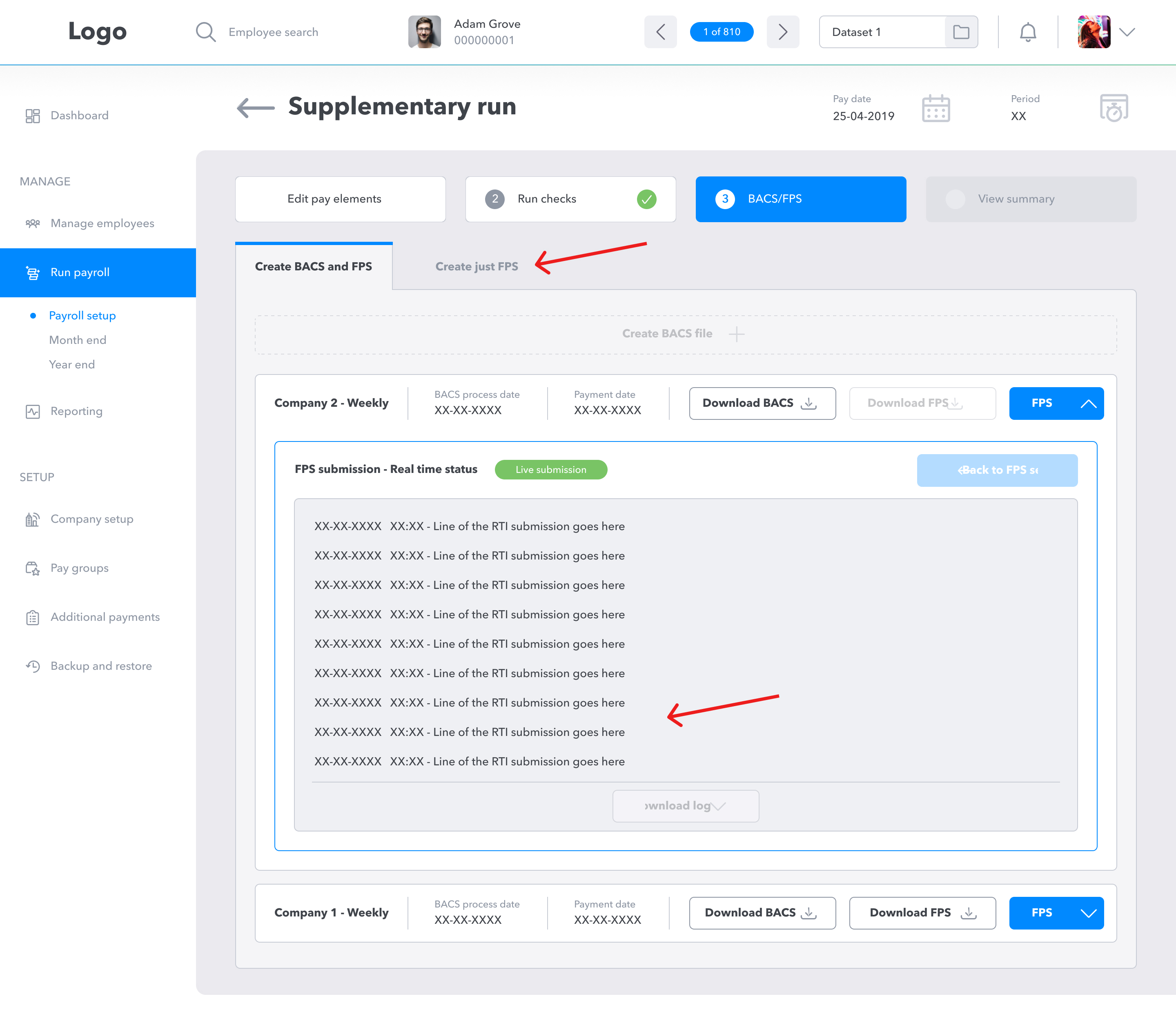Screen dimensions: 1176x1021
Task: Click the Dashboard sidebar icon
Action: (33, 115)
